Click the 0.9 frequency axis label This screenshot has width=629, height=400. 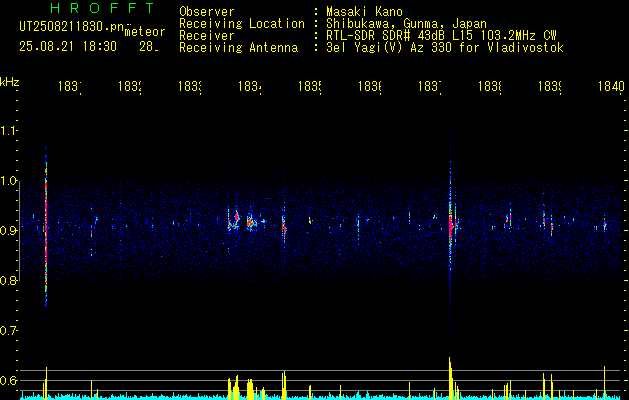coord(8,230)
